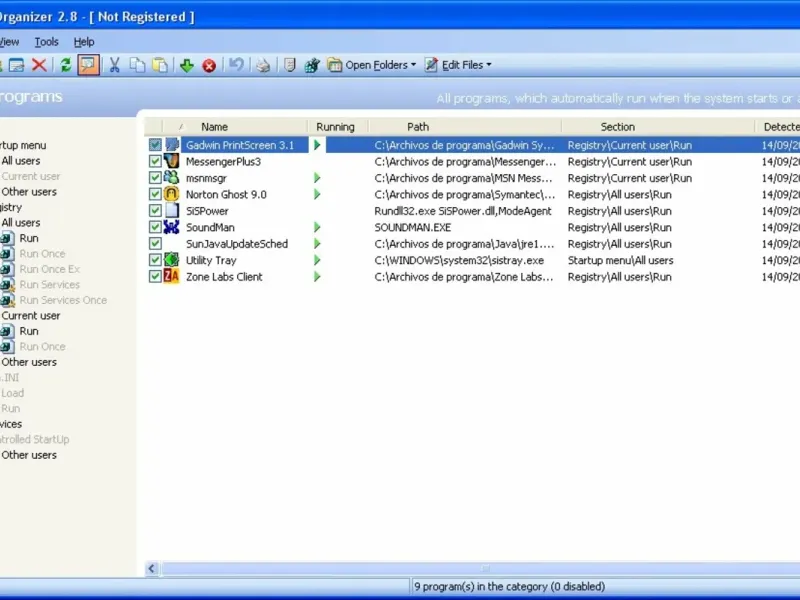Image resolution: width=800 pixels, height=600 pixels.
Task: Uncheck the Zone Labs Client checkbox
Action: (x=155, y=277)
